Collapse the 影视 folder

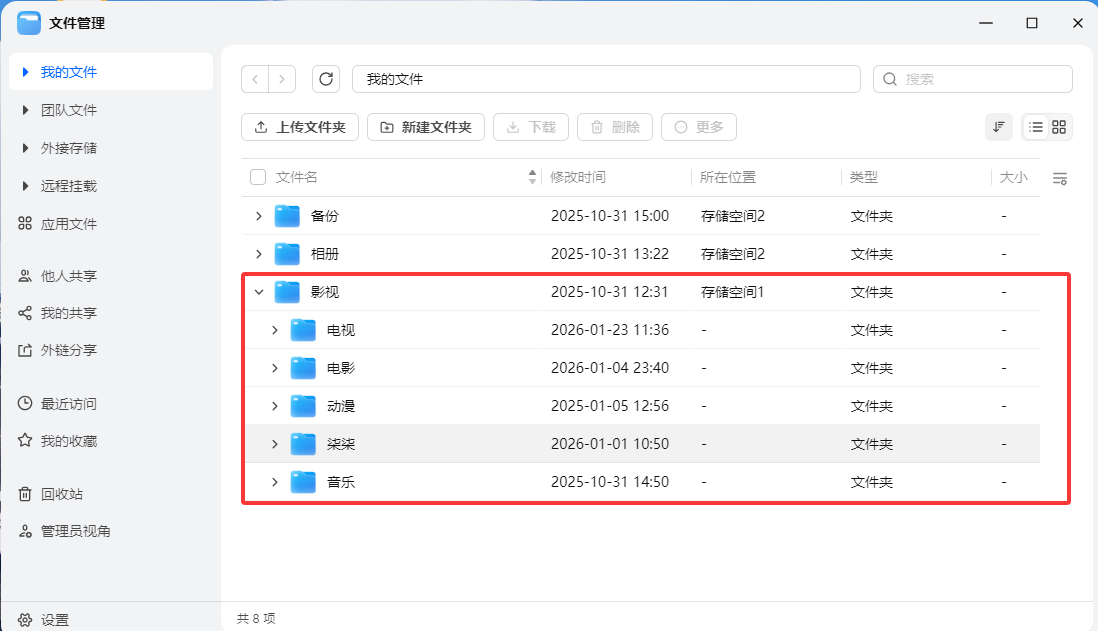[259, 291]
